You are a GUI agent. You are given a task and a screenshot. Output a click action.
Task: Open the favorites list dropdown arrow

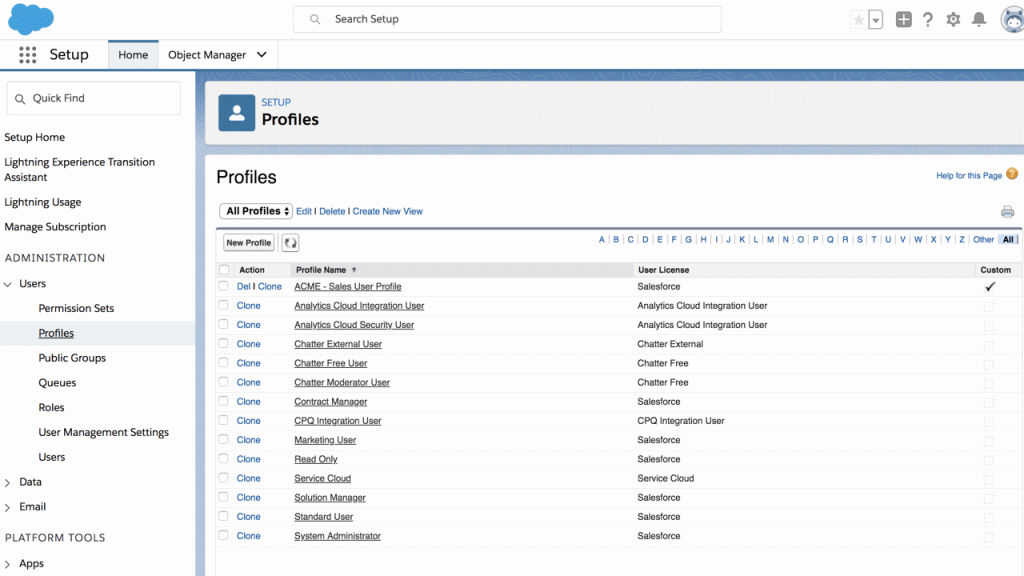[876, 20]
